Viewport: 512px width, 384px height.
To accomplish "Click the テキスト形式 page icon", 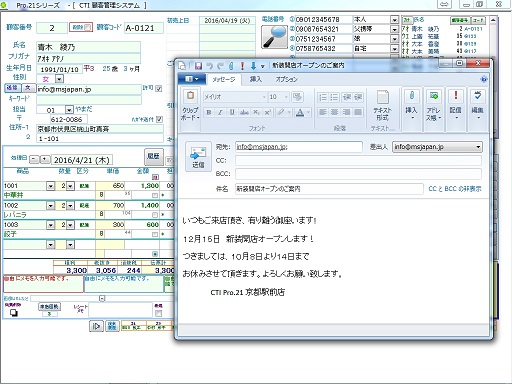I will tap(382, 97).
